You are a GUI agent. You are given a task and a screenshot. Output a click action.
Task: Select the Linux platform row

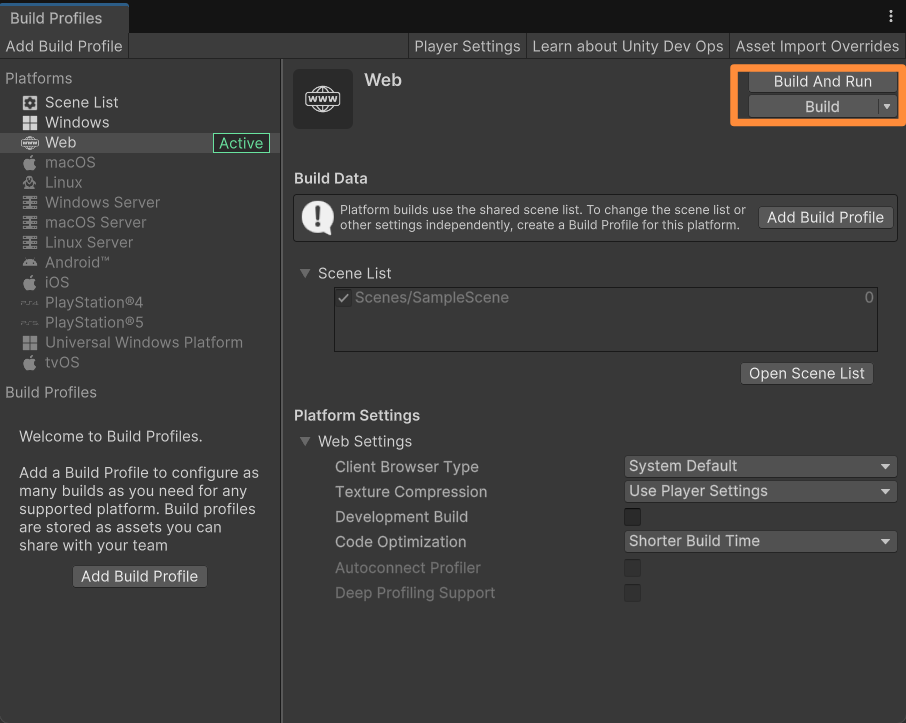pos(140,183)
